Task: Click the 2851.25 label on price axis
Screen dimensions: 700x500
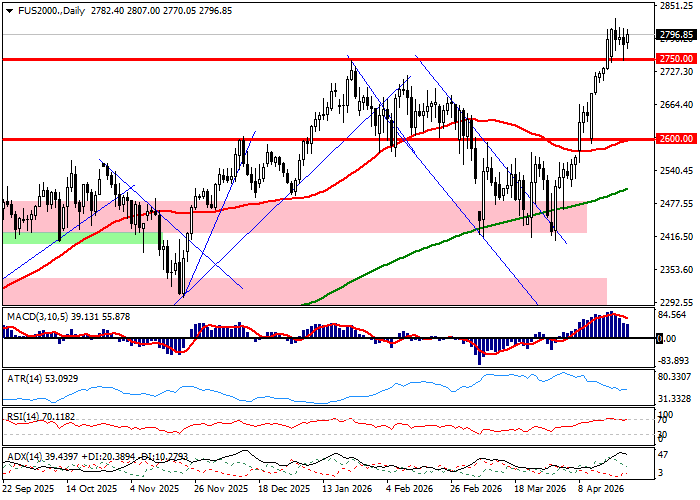Action: (677, 6)
